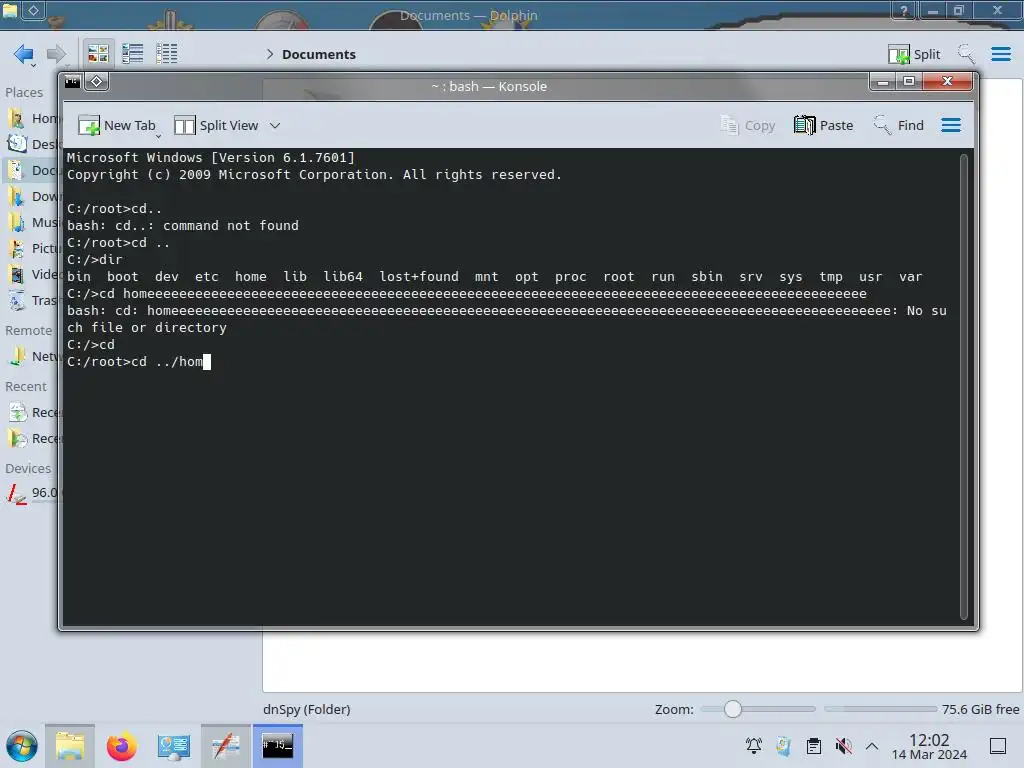Image resolution: width=1024 pixels, height=768 pixels.
Task: Select Trash in Places sidebar
Action: (x=33, y=300)
